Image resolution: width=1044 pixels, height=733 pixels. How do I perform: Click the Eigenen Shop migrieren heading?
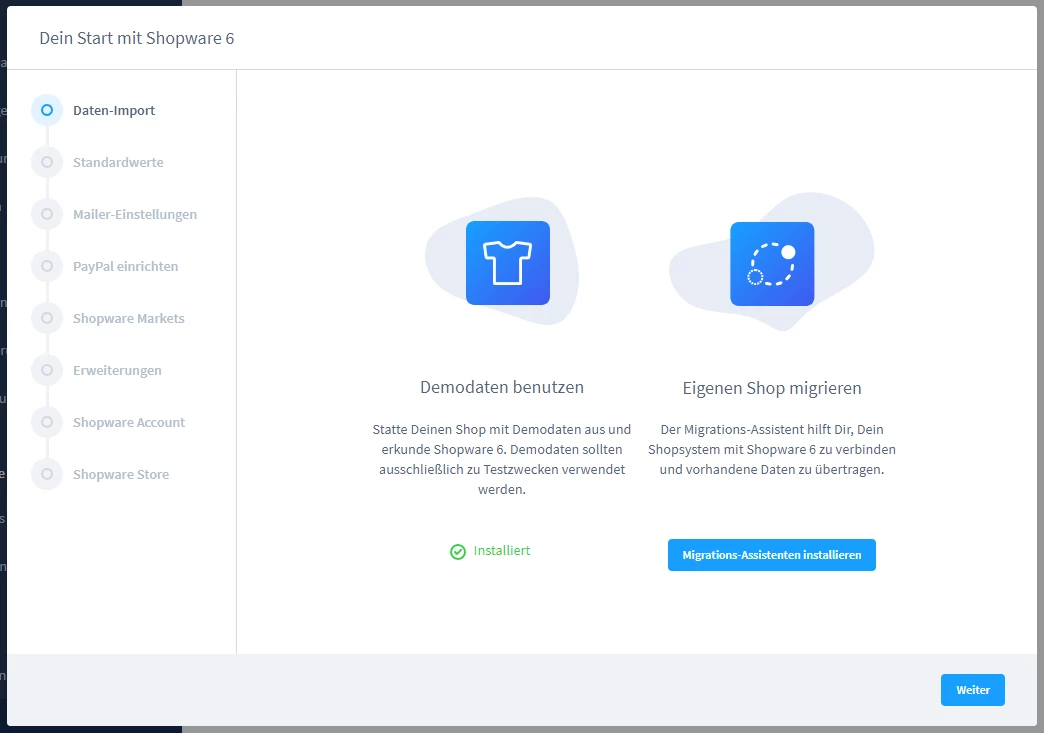click(x=772, y=388)
